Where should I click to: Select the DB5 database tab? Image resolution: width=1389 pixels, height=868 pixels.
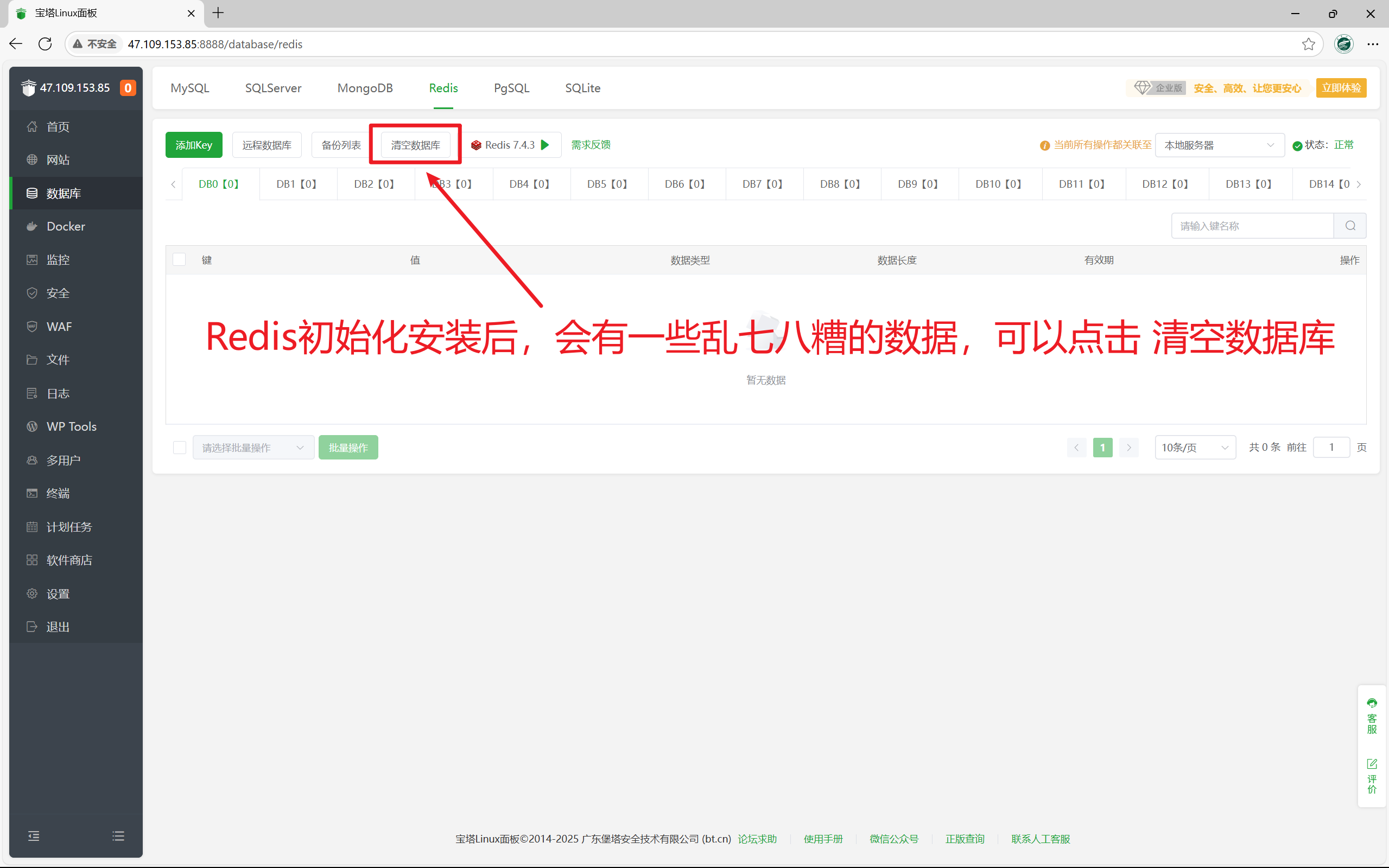tap(608, 184)
